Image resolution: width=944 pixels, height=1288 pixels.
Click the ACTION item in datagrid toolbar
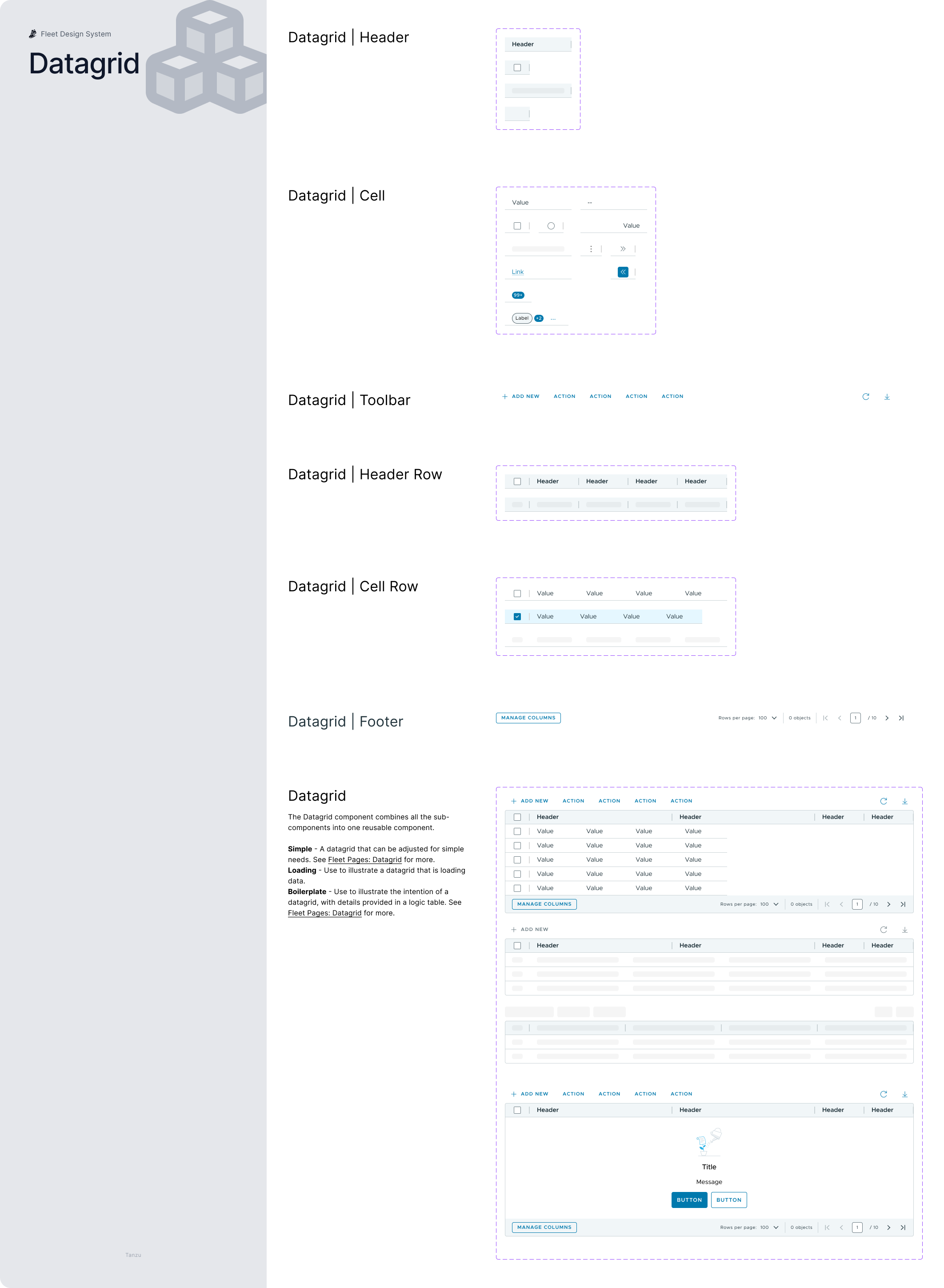[564, 396]
